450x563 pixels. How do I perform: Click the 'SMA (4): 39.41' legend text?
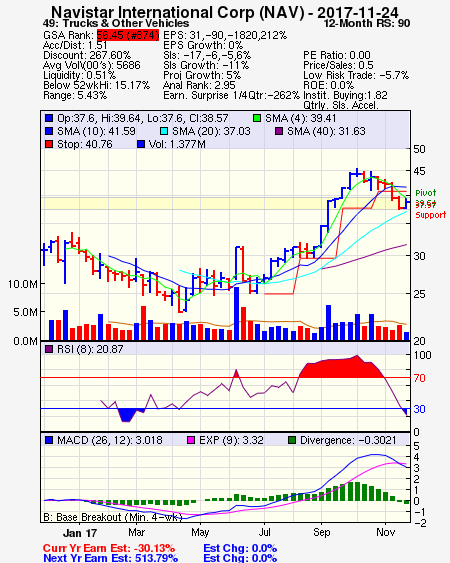pyautogui.click(x=301, y=118)
